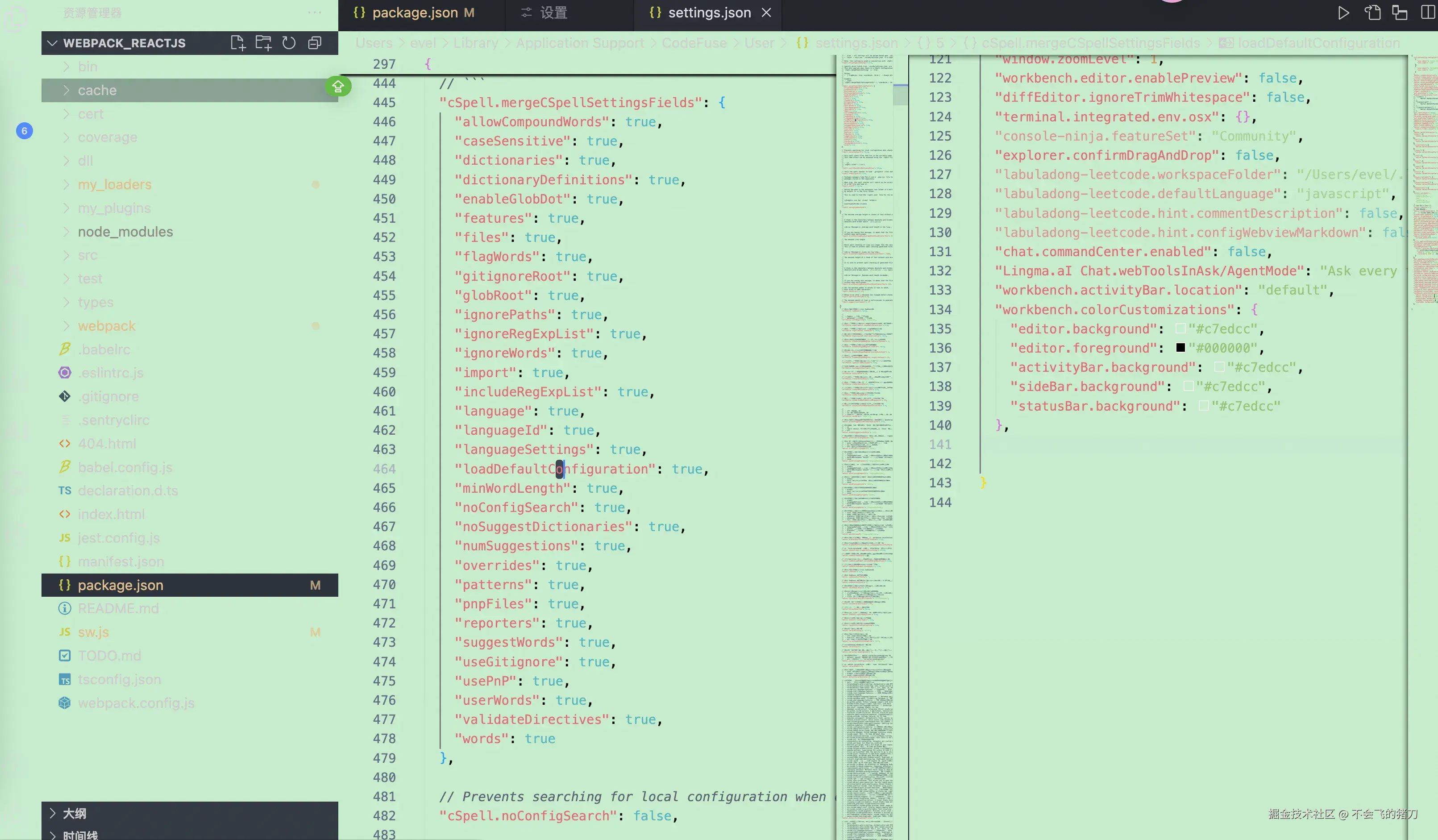Click the Open Settings UI icon in the title bar

(x=1372, y=12)
